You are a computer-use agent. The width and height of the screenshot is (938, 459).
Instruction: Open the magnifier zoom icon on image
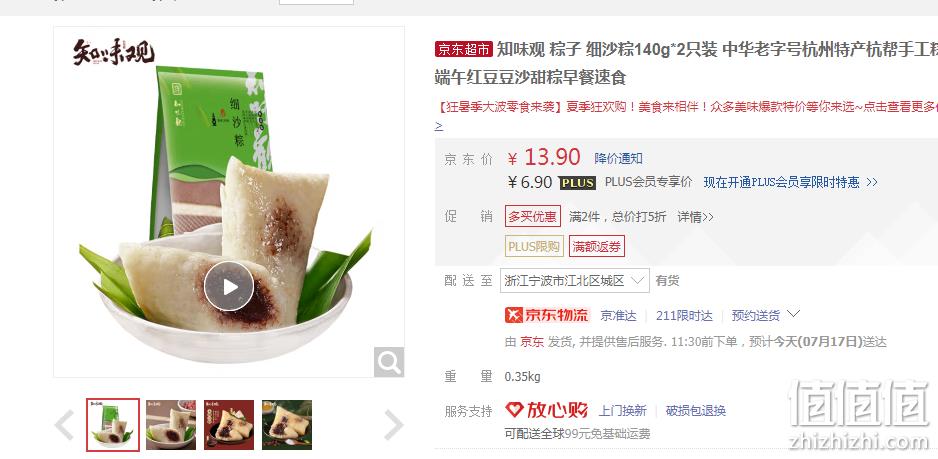pos(389,362)
